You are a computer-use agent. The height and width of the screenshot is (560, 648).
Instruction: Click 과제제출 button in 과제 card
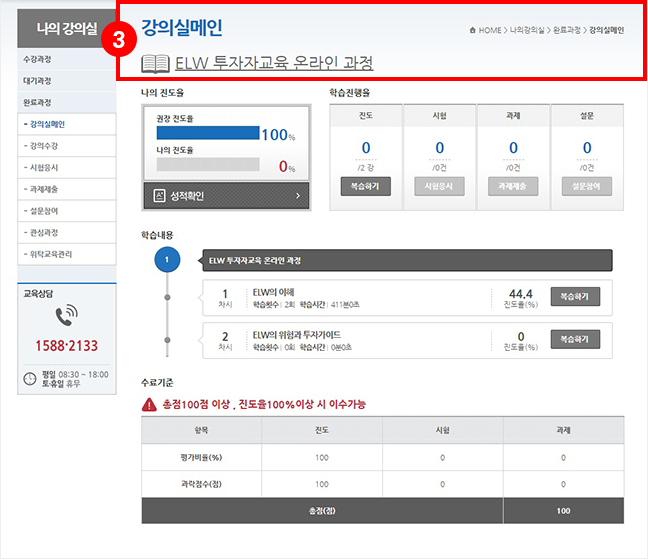513,186
